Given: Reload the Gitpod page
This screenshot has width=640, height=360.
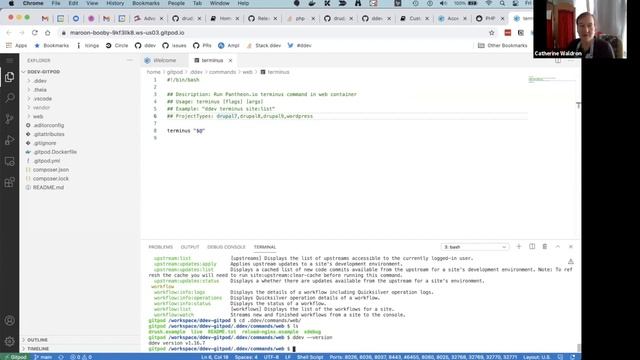Looking at the screenshot, I should (x=35, y=33).
